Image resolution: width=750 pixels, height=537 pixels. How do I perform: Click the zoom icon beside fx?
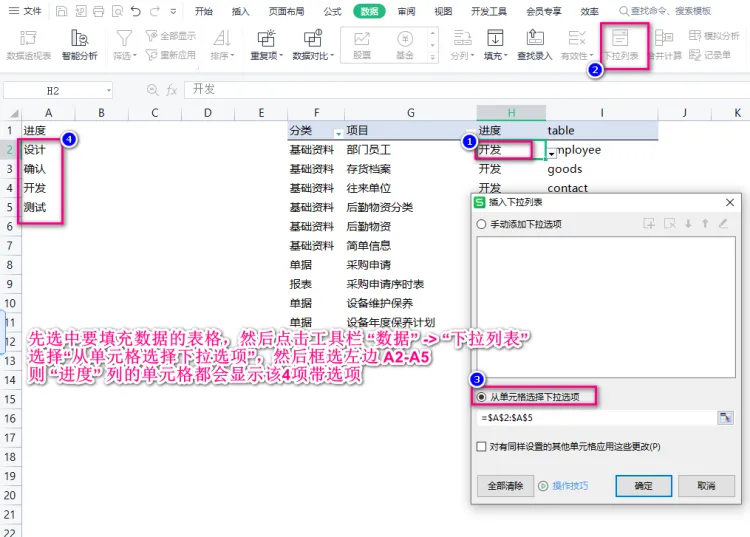point(153,90)
